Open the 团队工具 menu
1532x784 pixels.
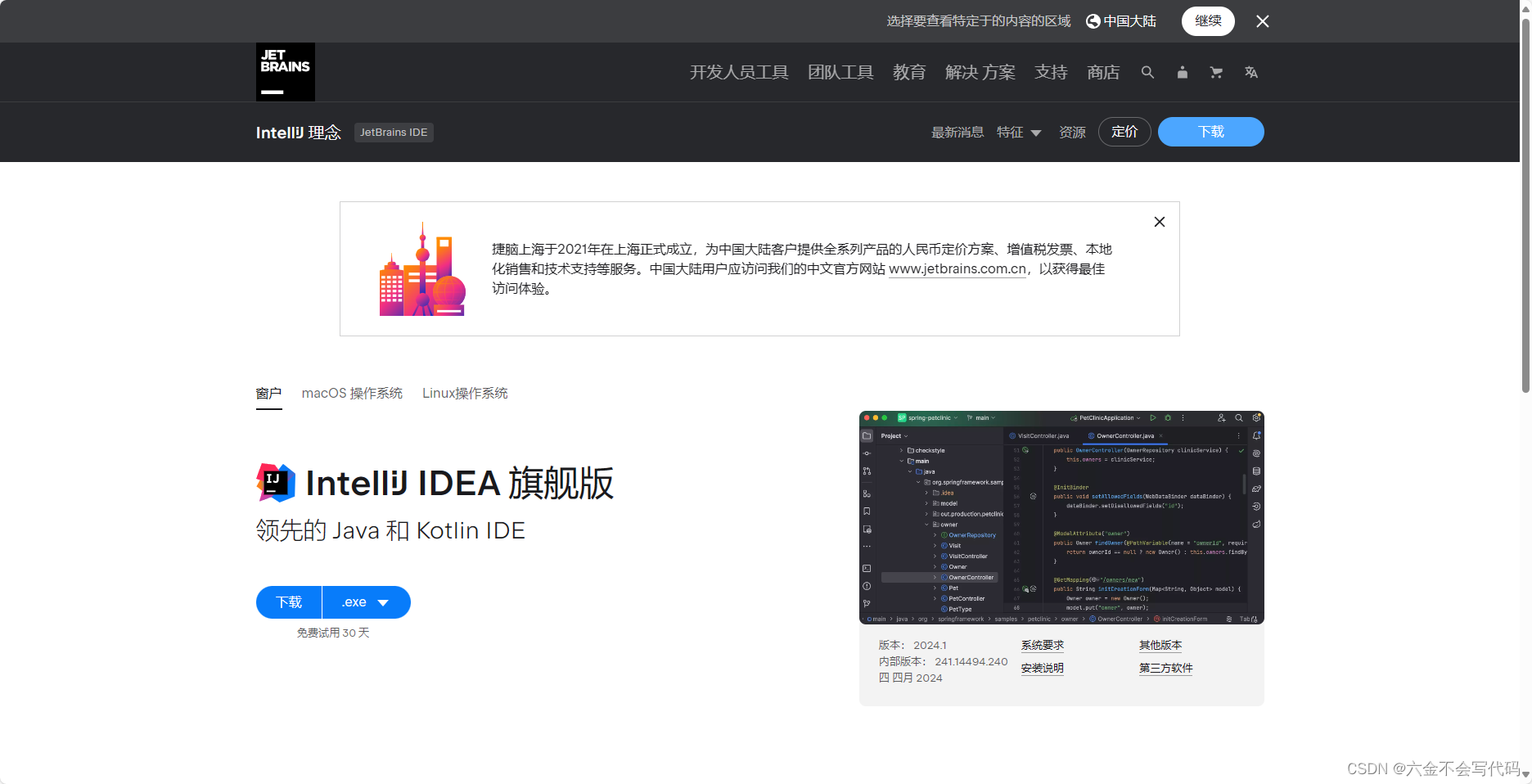[x=840, y=72]
